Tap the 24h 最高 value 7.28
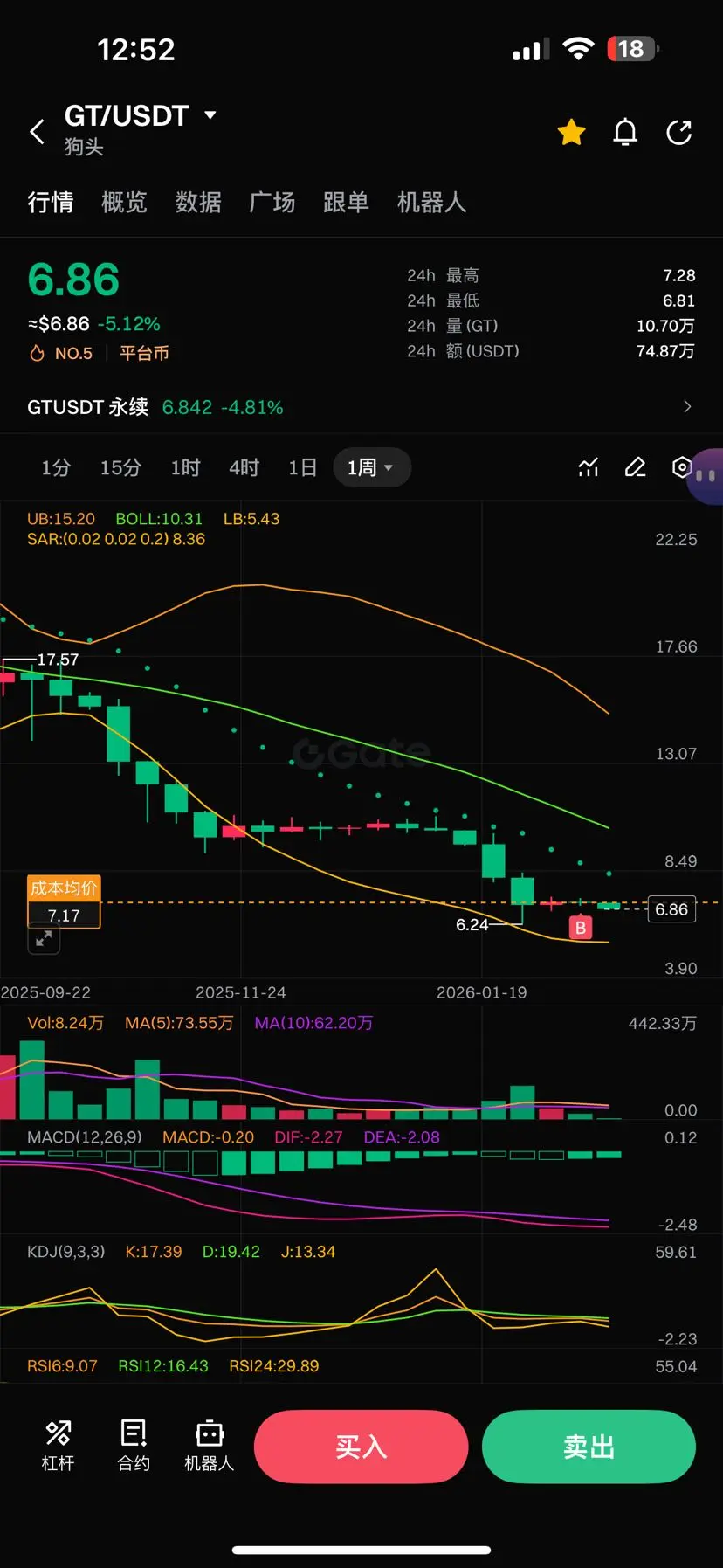 pos(679,275)
